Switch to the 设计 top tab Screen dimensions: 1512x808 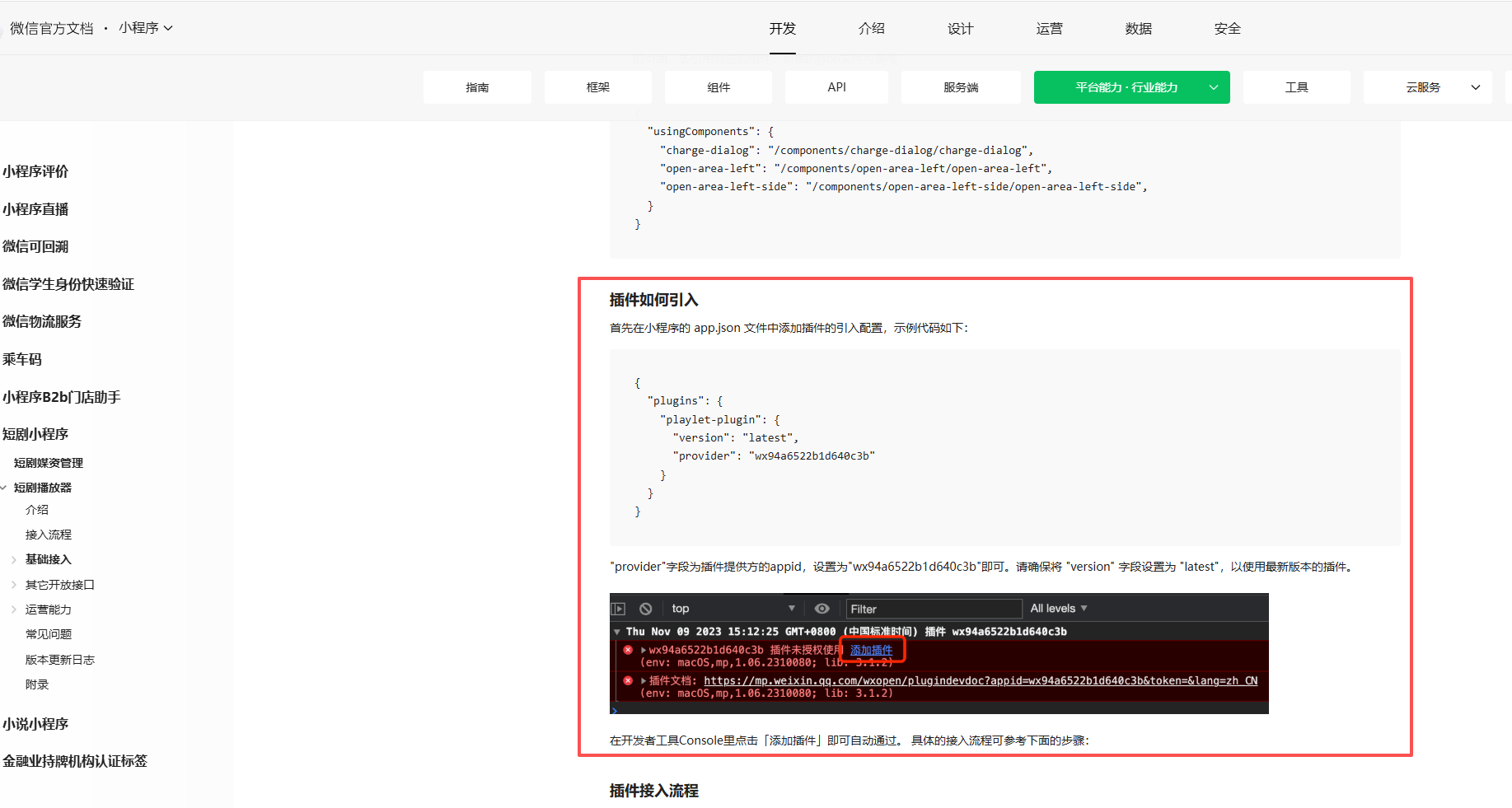tap(961, 29)
